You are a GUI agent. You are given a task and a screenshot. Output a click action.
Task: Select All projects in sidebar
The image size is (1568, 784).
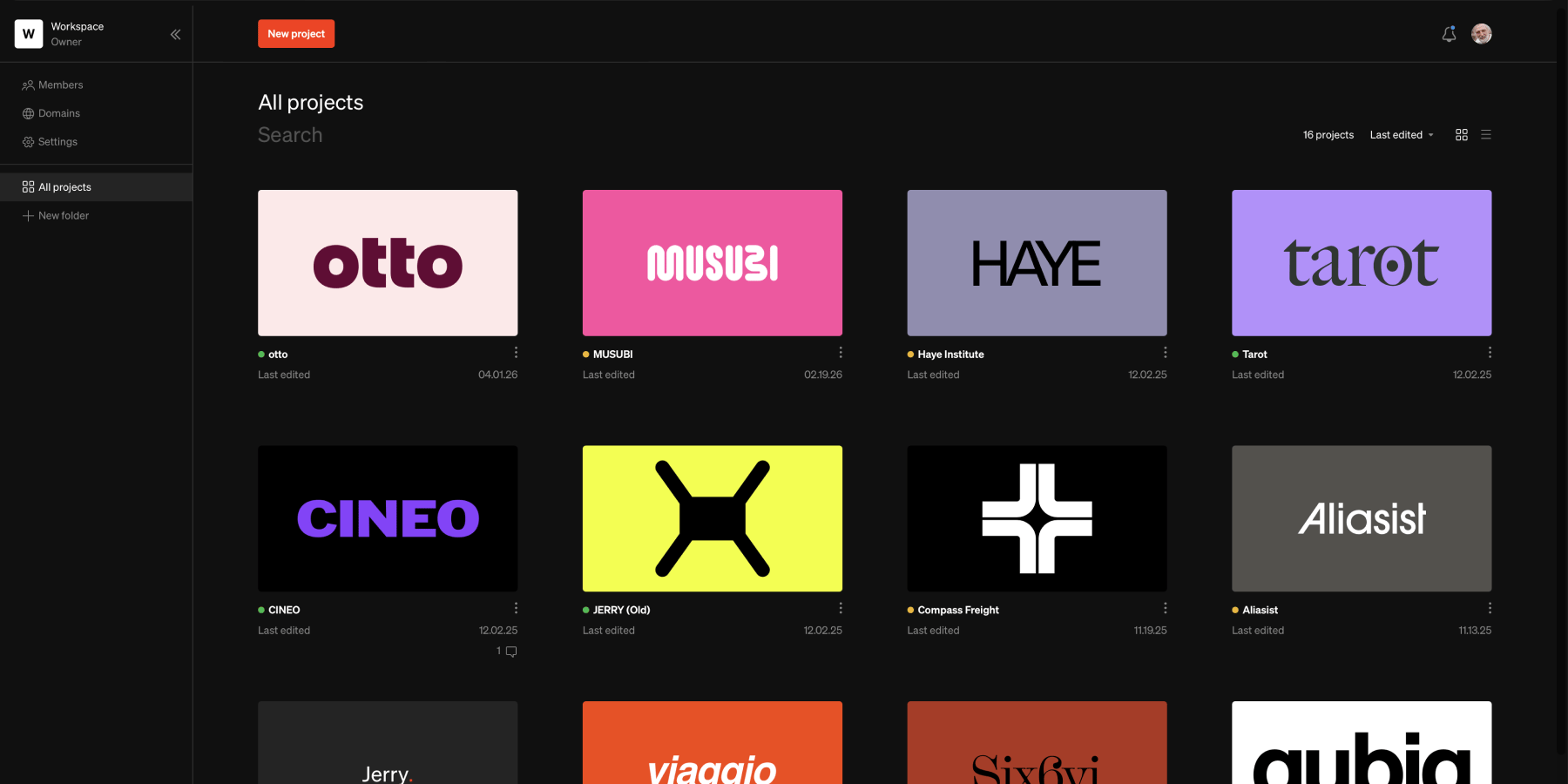pyautogui.click(x=96, y=187)
